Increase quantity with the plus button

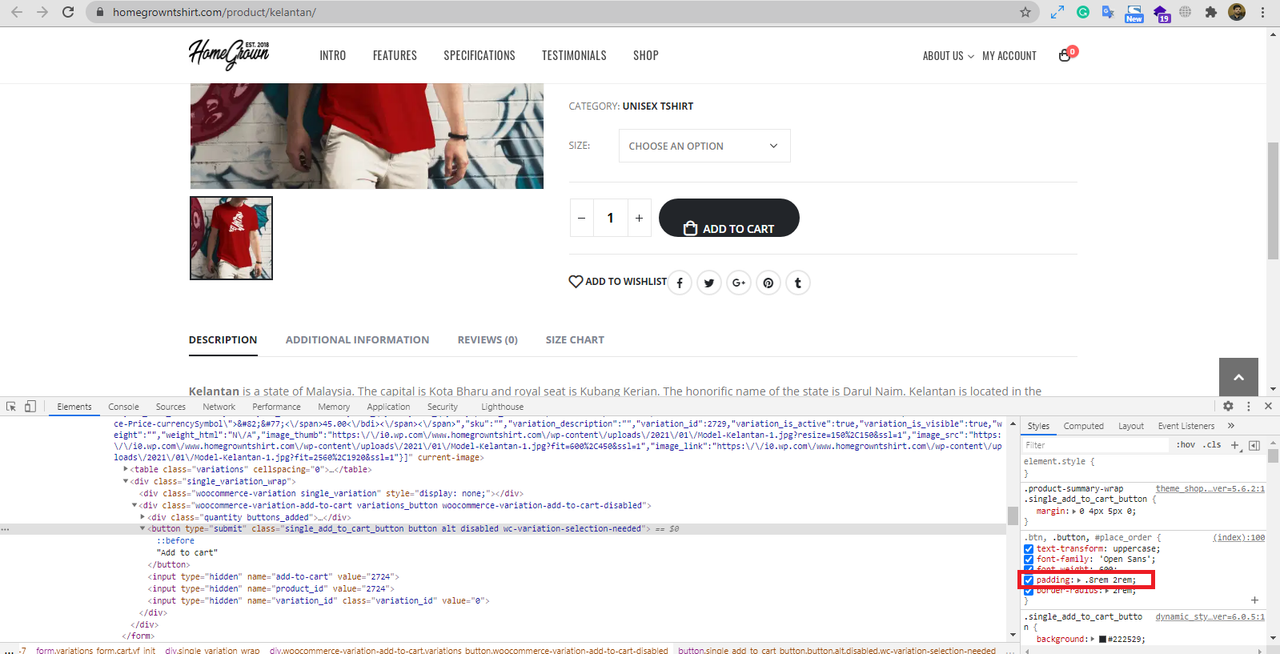pyautogui.click(x=639, y=218)
